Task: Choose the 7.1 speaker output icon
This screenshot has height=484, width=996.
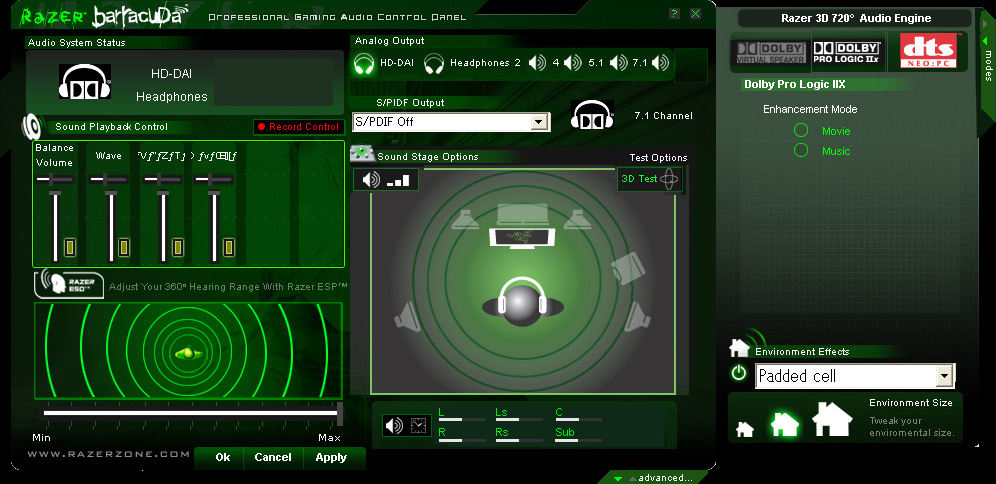Action: [x=660, y=63]
